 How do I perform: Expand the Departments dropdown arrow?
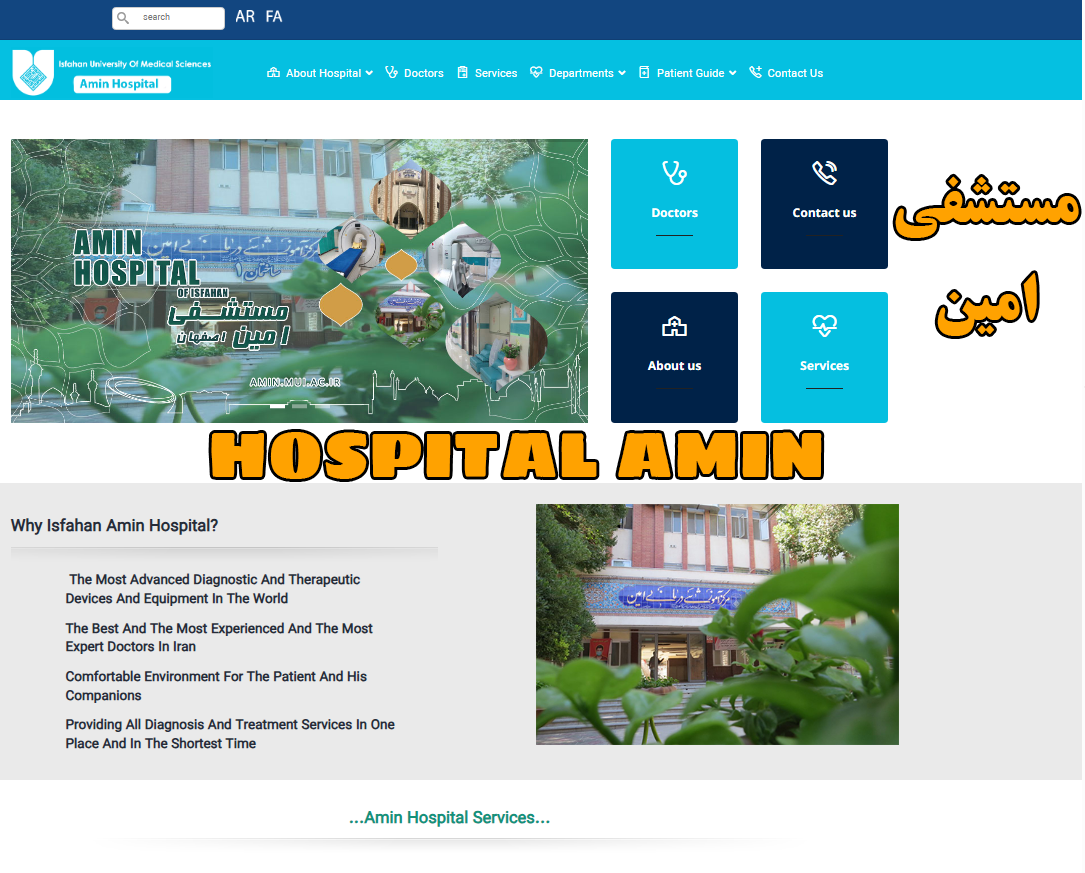pos(622,73)
